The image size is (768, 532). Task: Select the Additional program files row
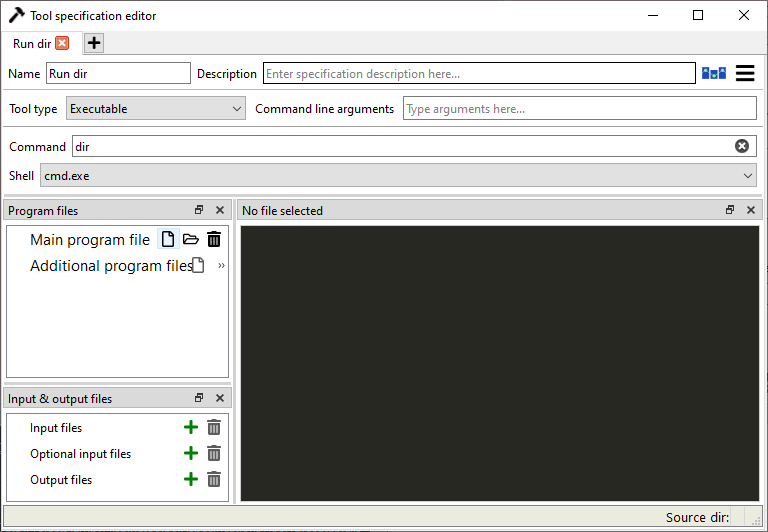pyautogui.click(x=111, y=266)
